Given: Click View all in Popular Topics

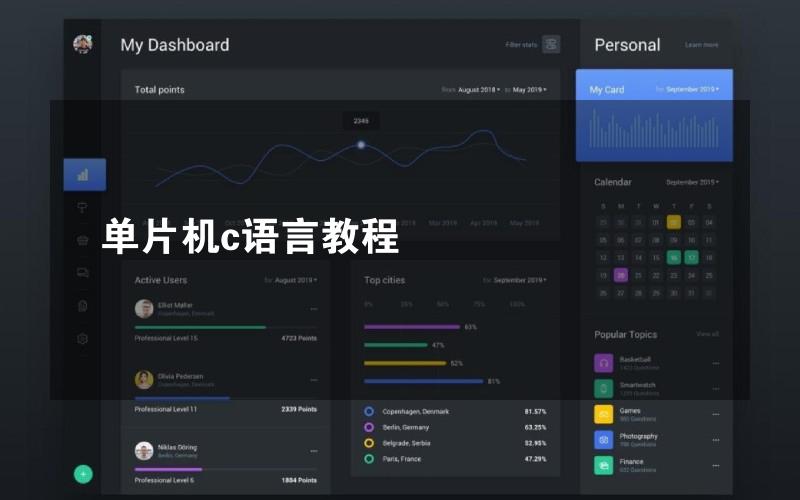Looking at the screenshot, I should pyautogui.click(x=707, y=334).
